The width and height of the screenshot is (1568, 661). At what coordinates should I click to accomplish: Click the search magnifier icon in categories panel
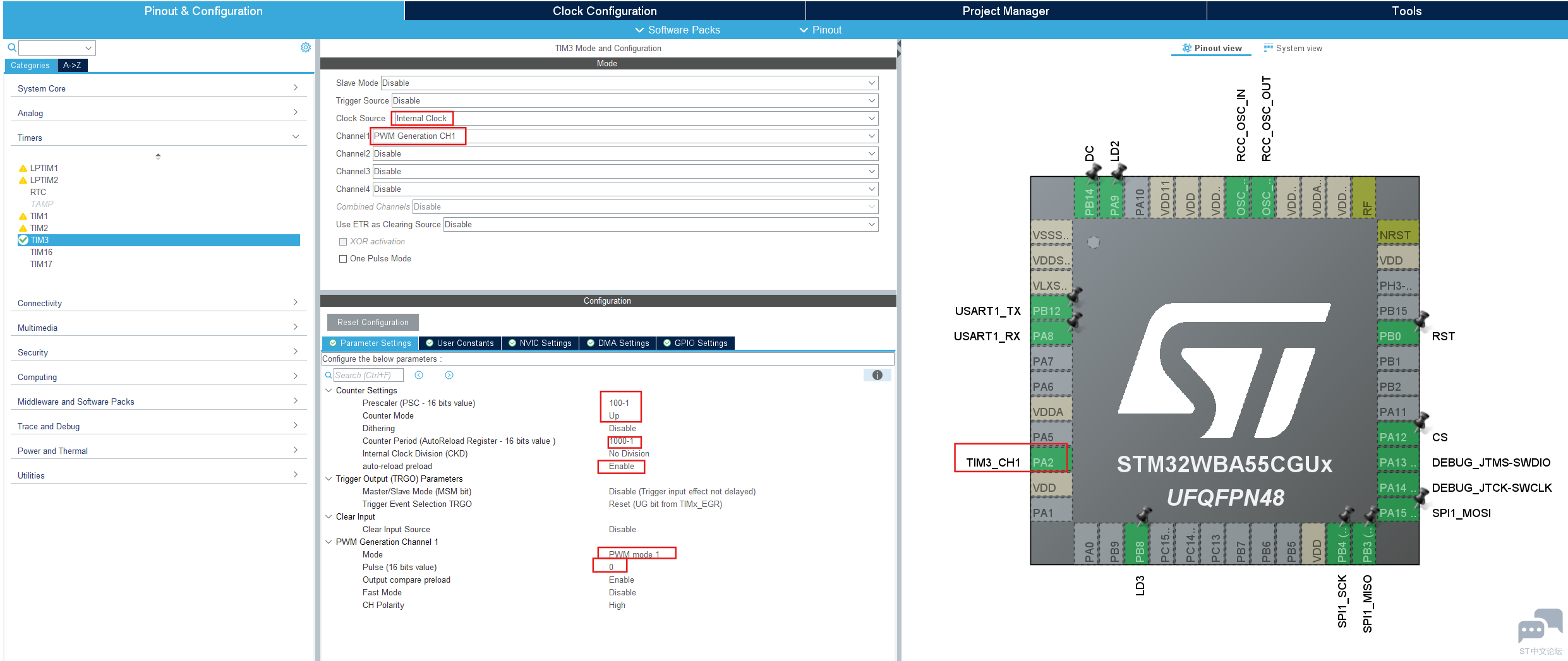point(12,47)
